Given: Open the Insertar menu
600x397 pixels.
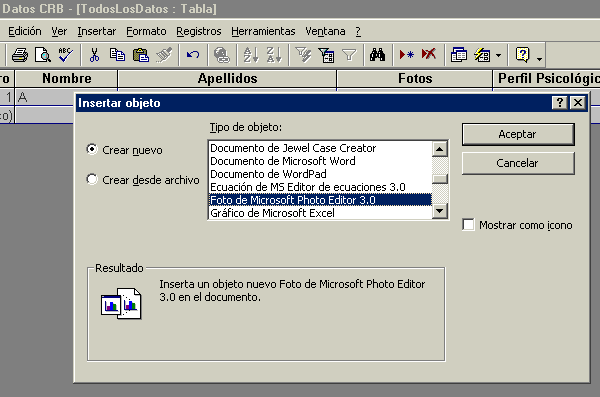Looking at the screenshot, I should (97, 31).
